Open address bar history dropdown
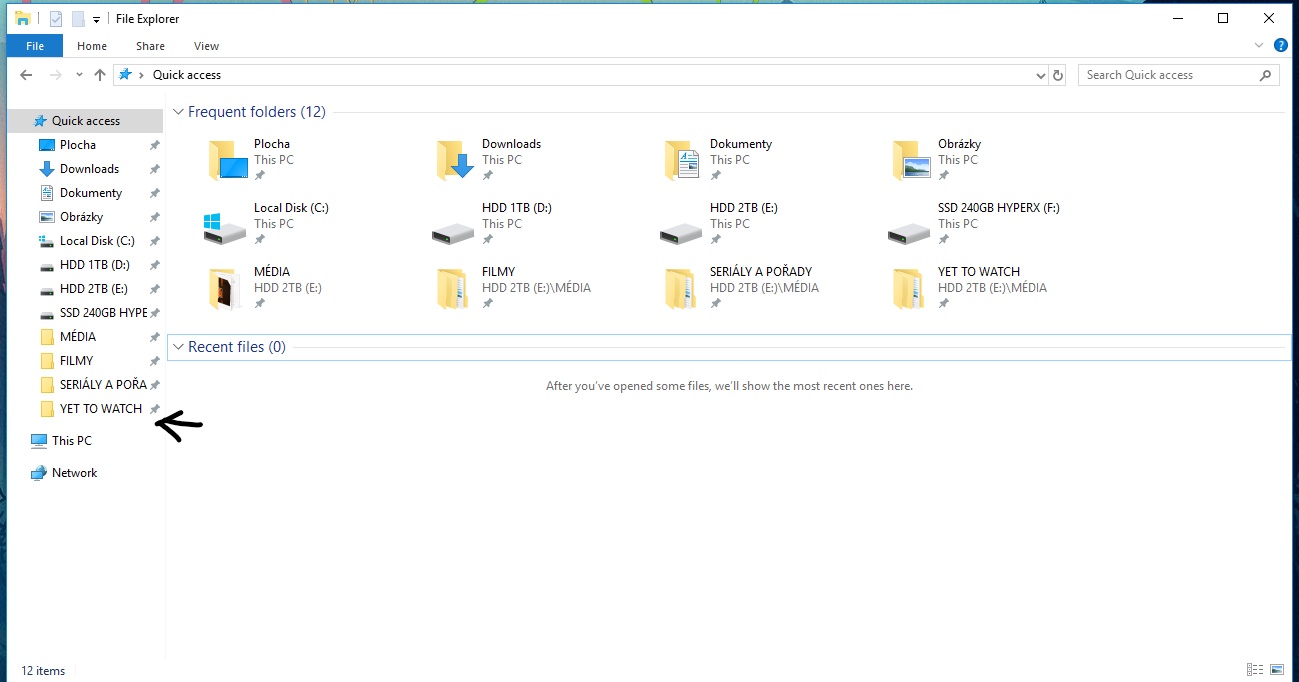This screenshot has height=682, width=1299. tap(1040, 75)
